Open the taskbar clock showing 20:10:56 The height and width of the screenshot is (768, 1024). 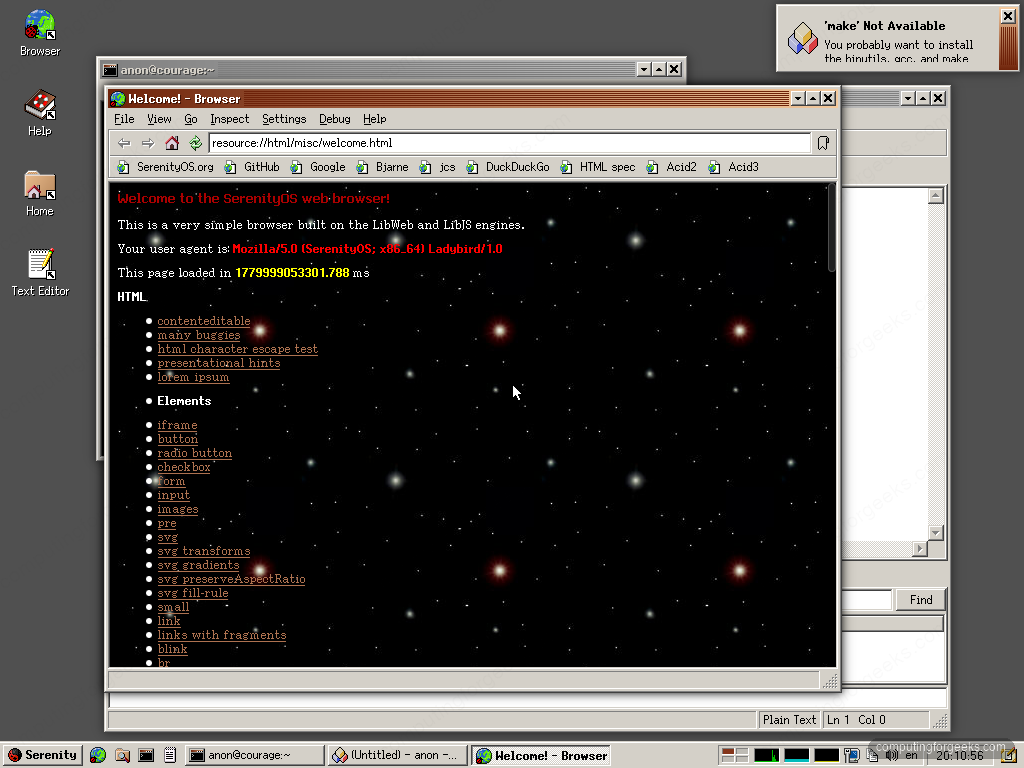click(x=960, y=755)
